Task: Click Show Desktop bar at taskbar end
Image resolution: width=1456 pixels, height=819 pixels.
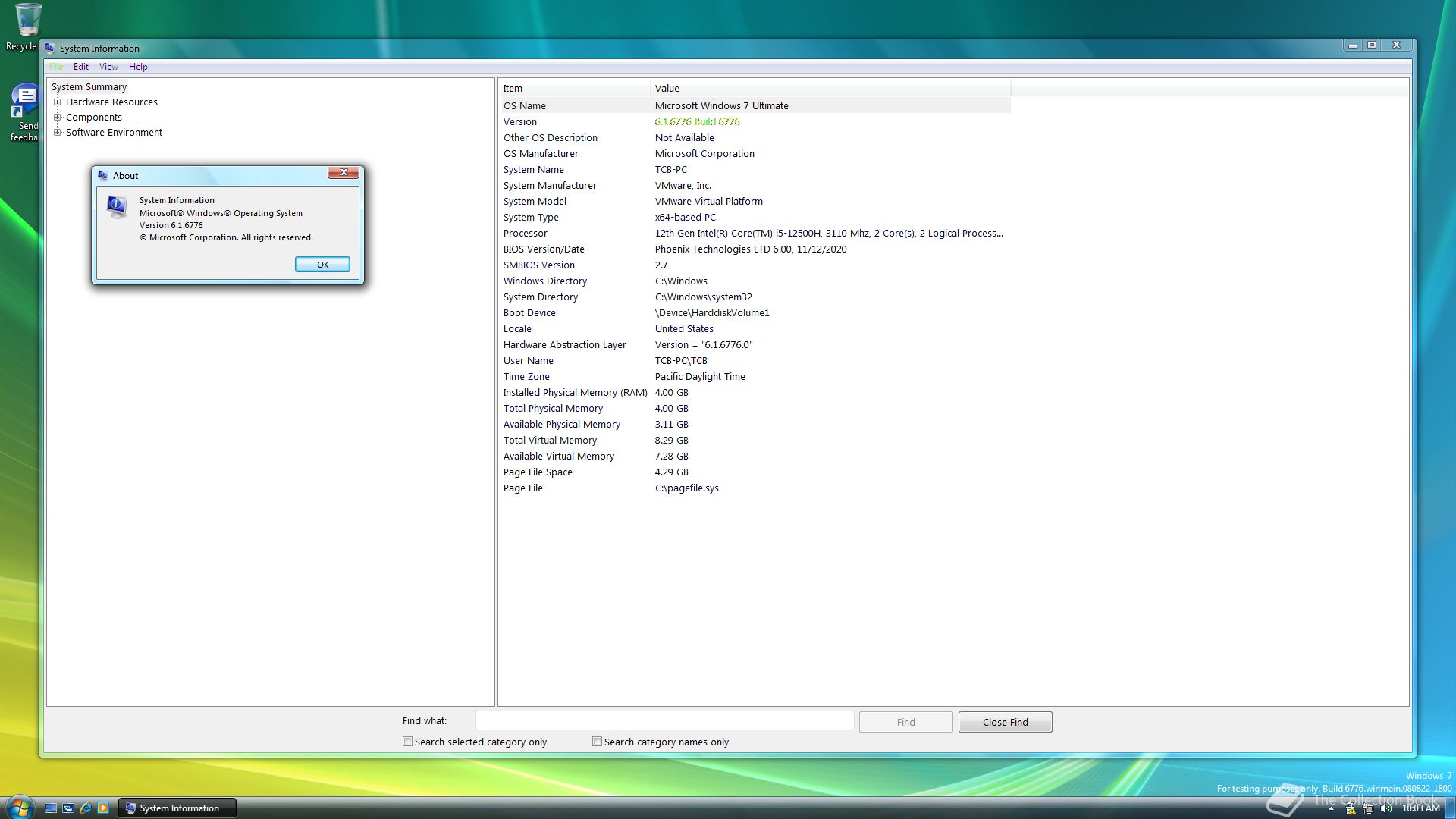Action: pyautogui.click(x=1450, y=808)
